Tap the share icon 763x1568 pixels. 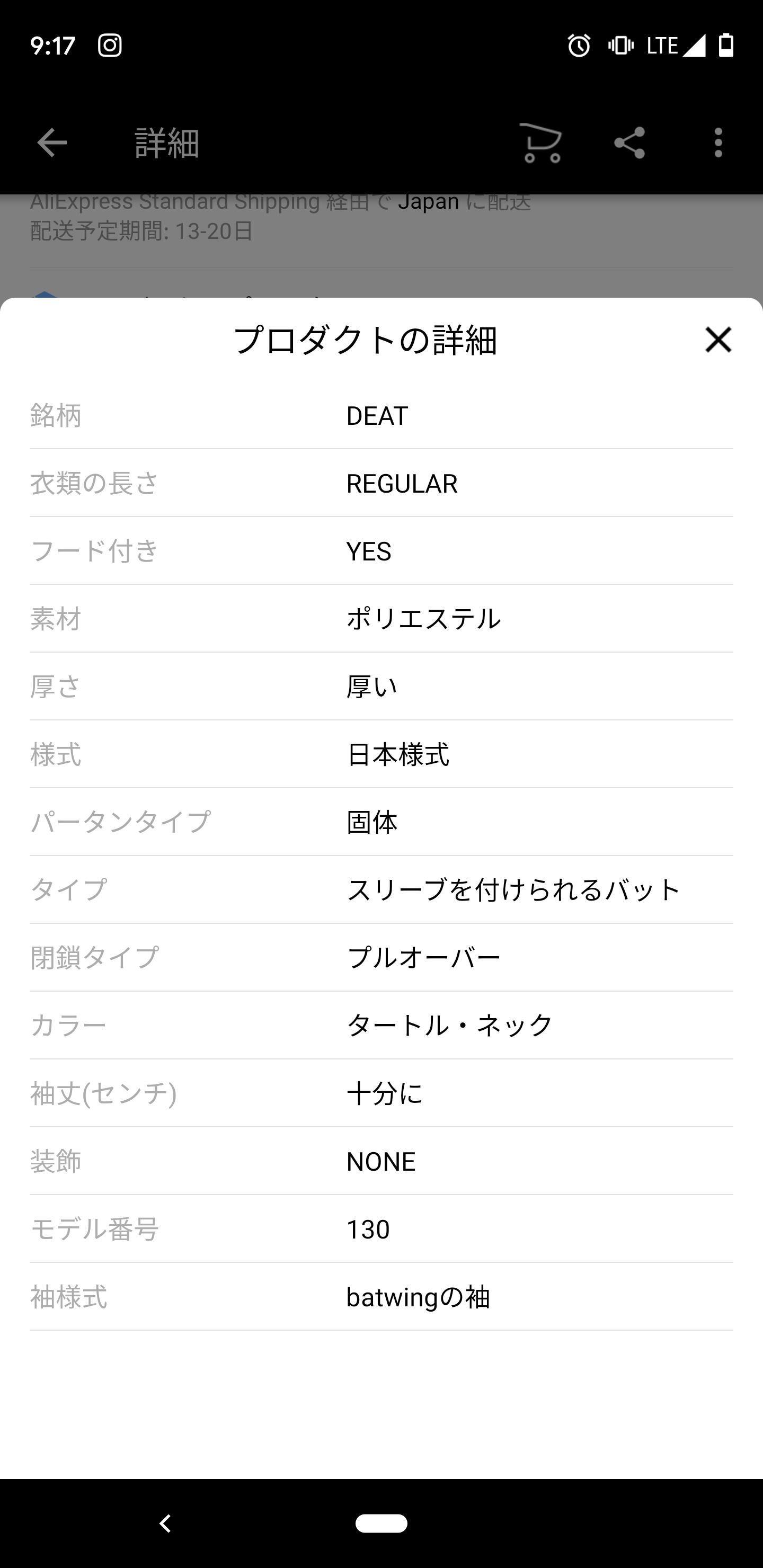point(629,143)
